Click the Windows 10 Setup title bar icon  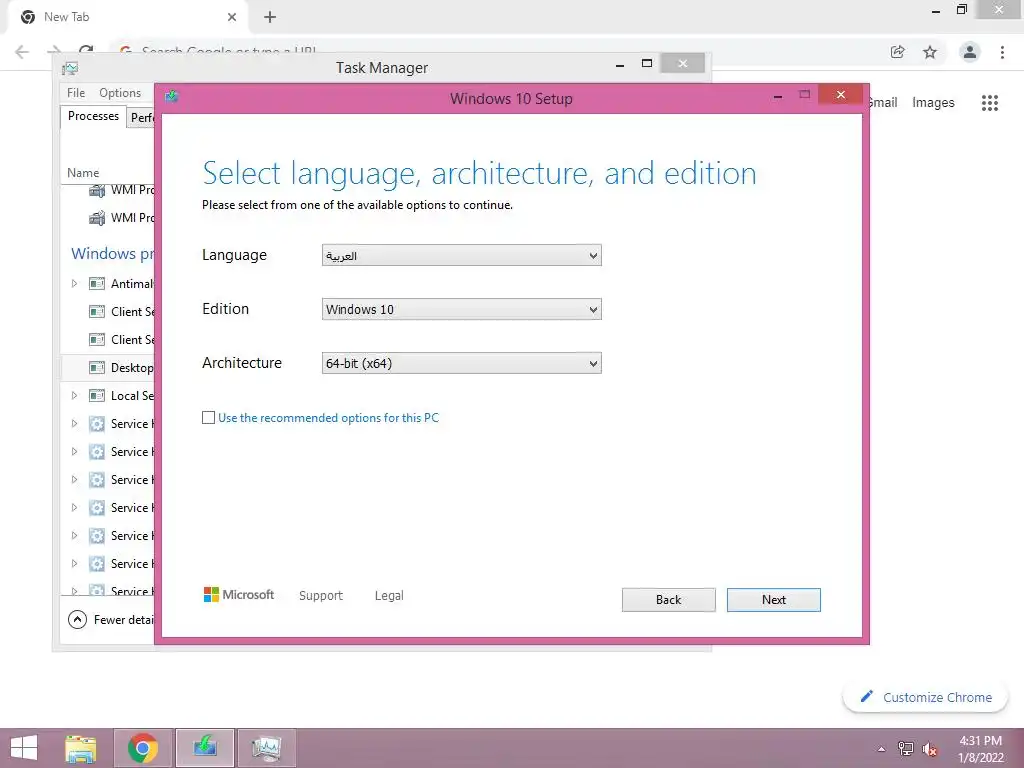point(172,97)
